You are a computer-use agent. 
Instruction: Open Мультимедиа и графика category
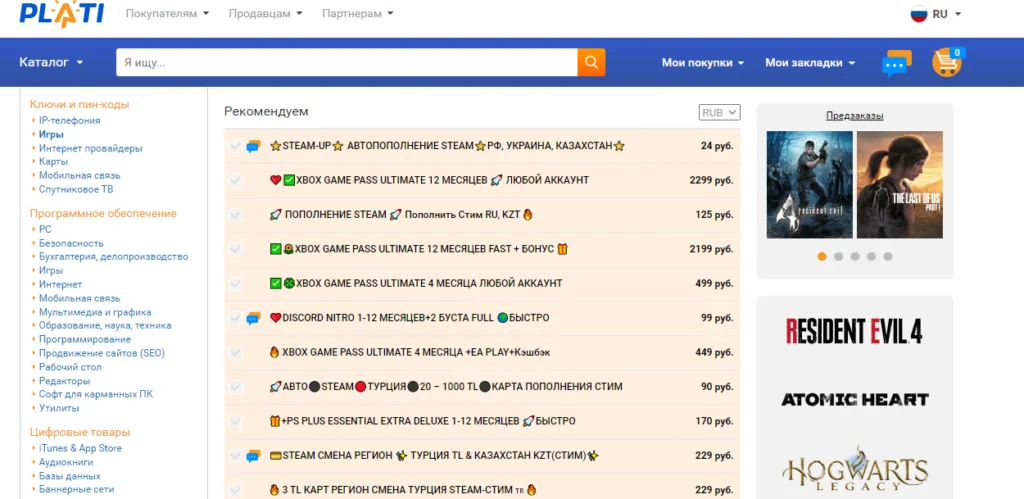(95, 312)
